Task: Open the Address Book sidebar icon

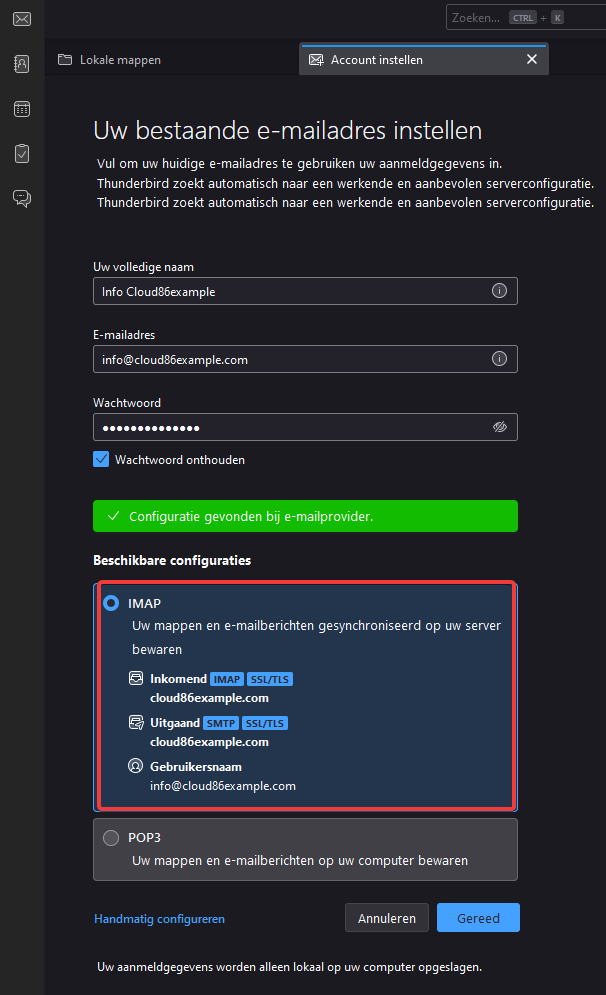Action: [x=22, y=63]
